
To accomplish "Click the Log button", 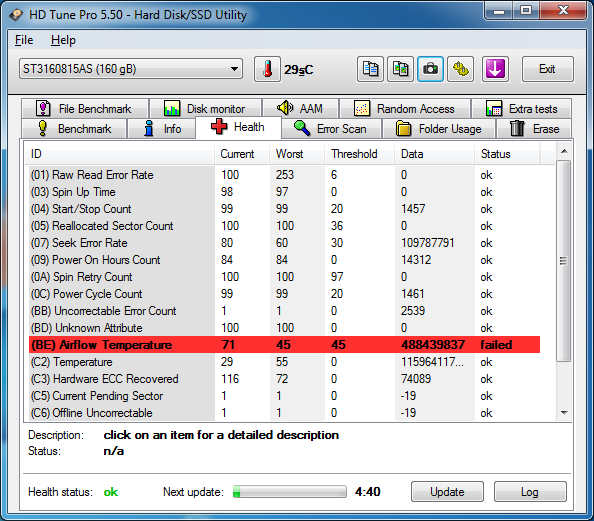I will coord(530,492).
